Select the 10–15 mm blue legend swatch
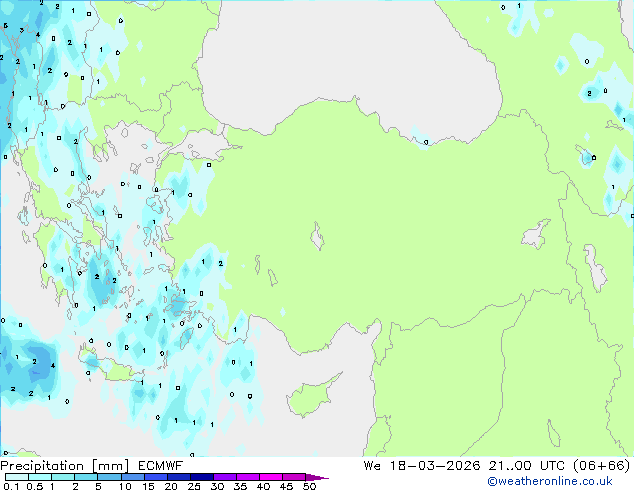Viewport: 634px width, 490px height. click(133, 477)
